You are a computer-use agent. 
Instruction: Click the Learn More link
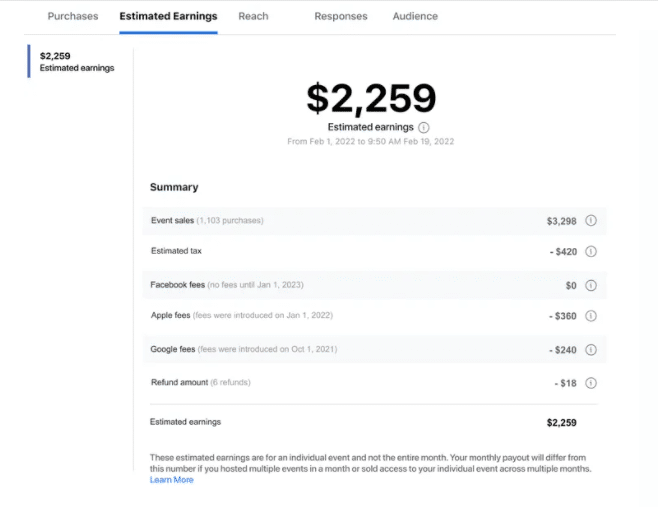[171, 480]
